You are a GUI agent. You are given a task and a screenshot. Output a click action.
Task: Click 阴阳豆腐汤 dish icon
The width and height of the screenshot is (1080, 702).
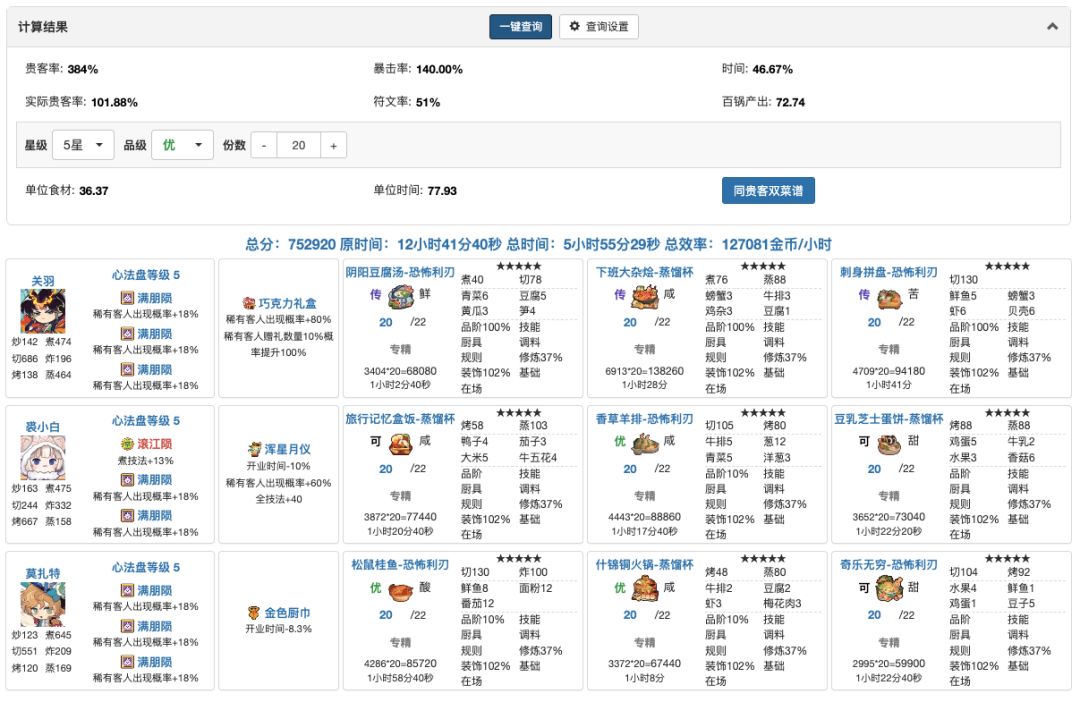[401, 297]
